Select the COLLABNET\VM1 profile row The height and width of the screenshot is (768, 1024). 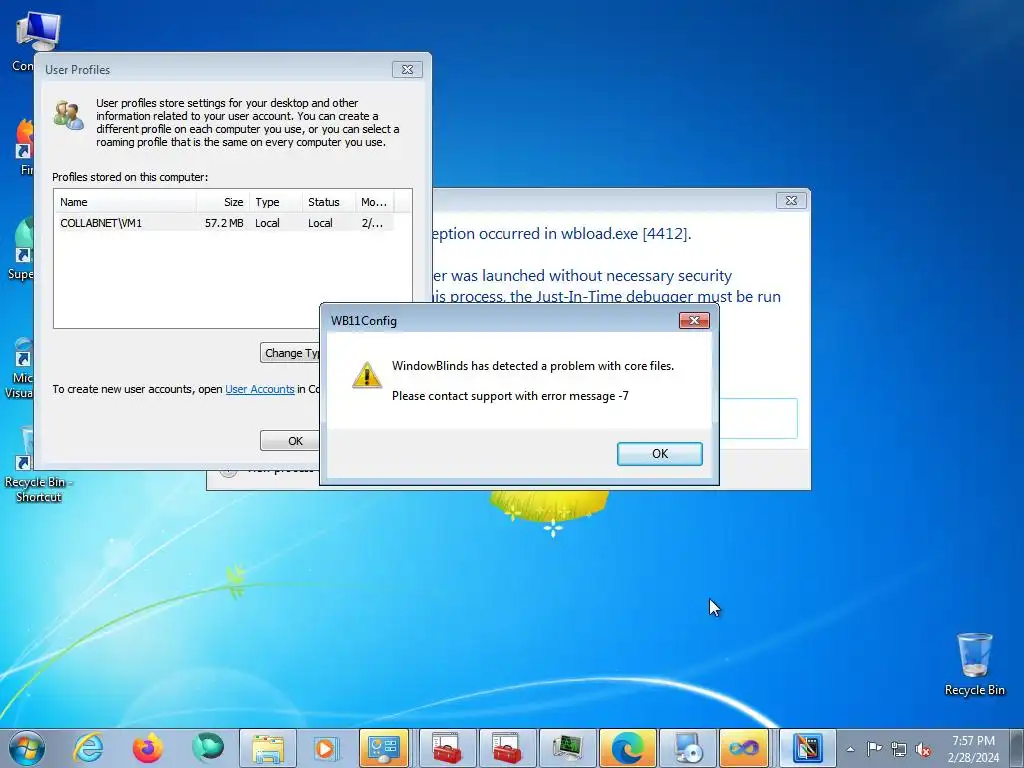click(224, 223)
